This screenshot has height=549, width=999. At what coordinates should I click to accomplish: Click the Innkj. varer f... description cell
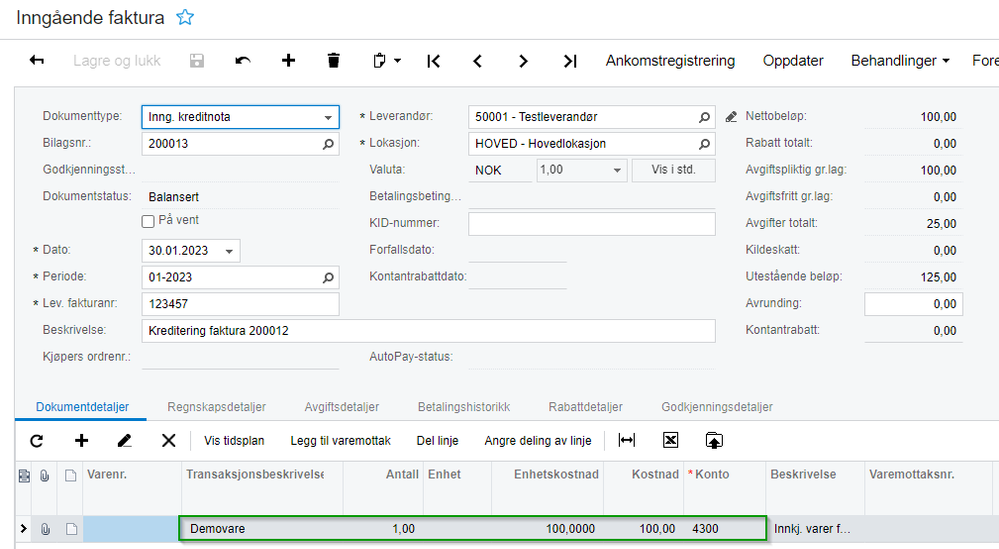(x=815, y=529)
